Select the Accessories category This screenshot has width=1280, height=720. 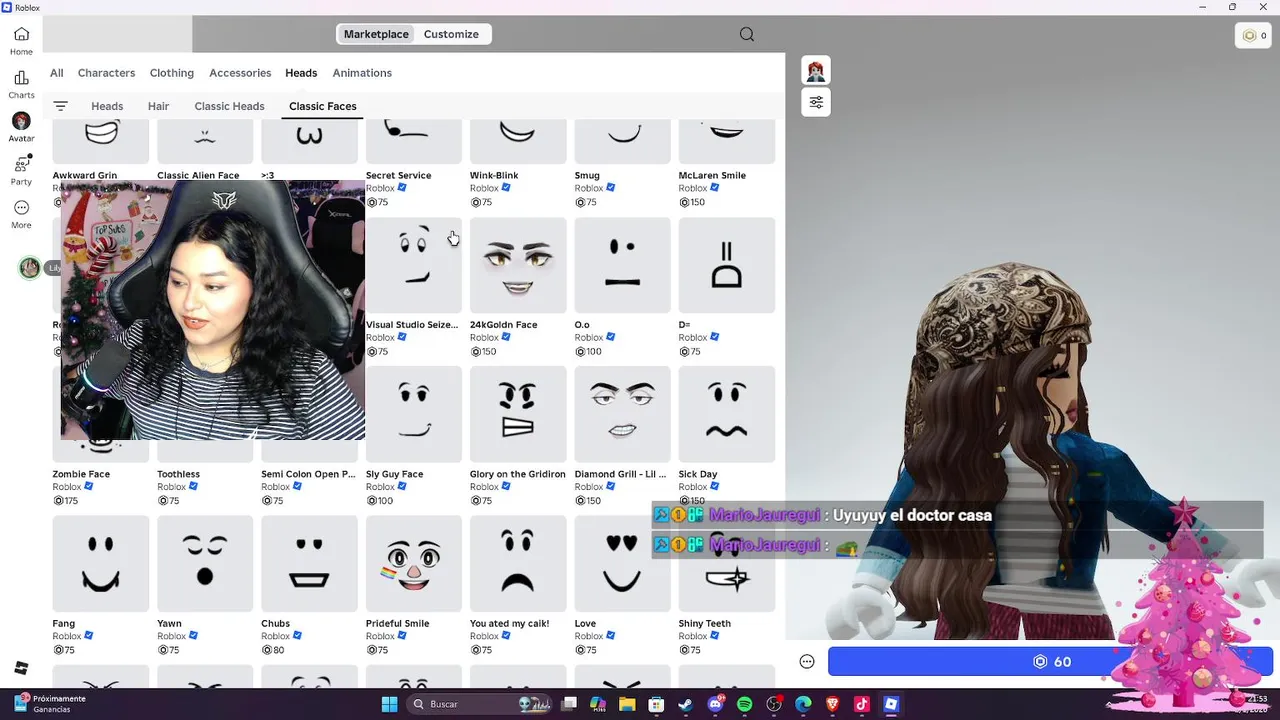tap(240, 73)
